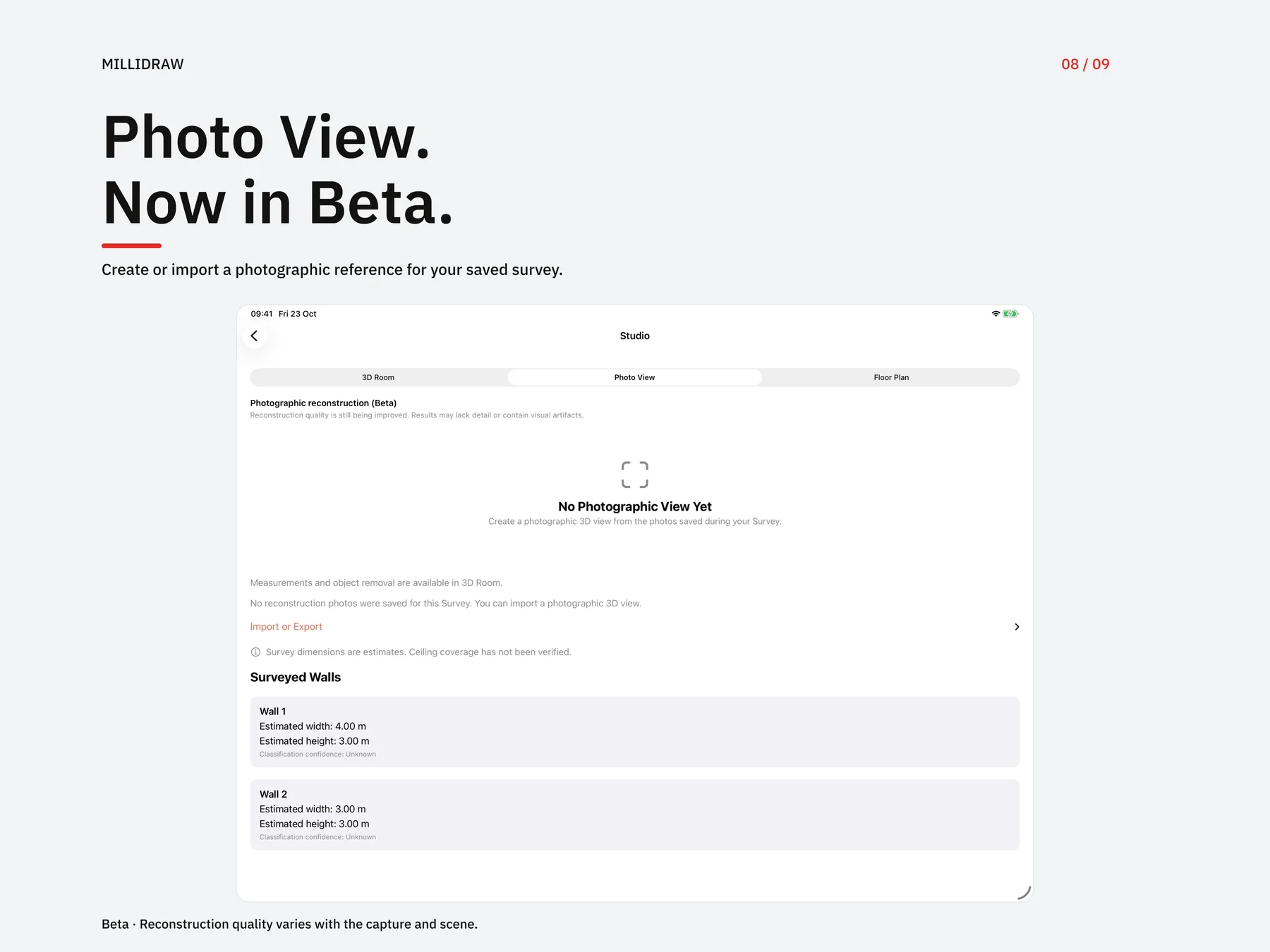The image size is (1270, 952).
Task: Click the Surveyed Walls section heading
Action: [295, 677]
